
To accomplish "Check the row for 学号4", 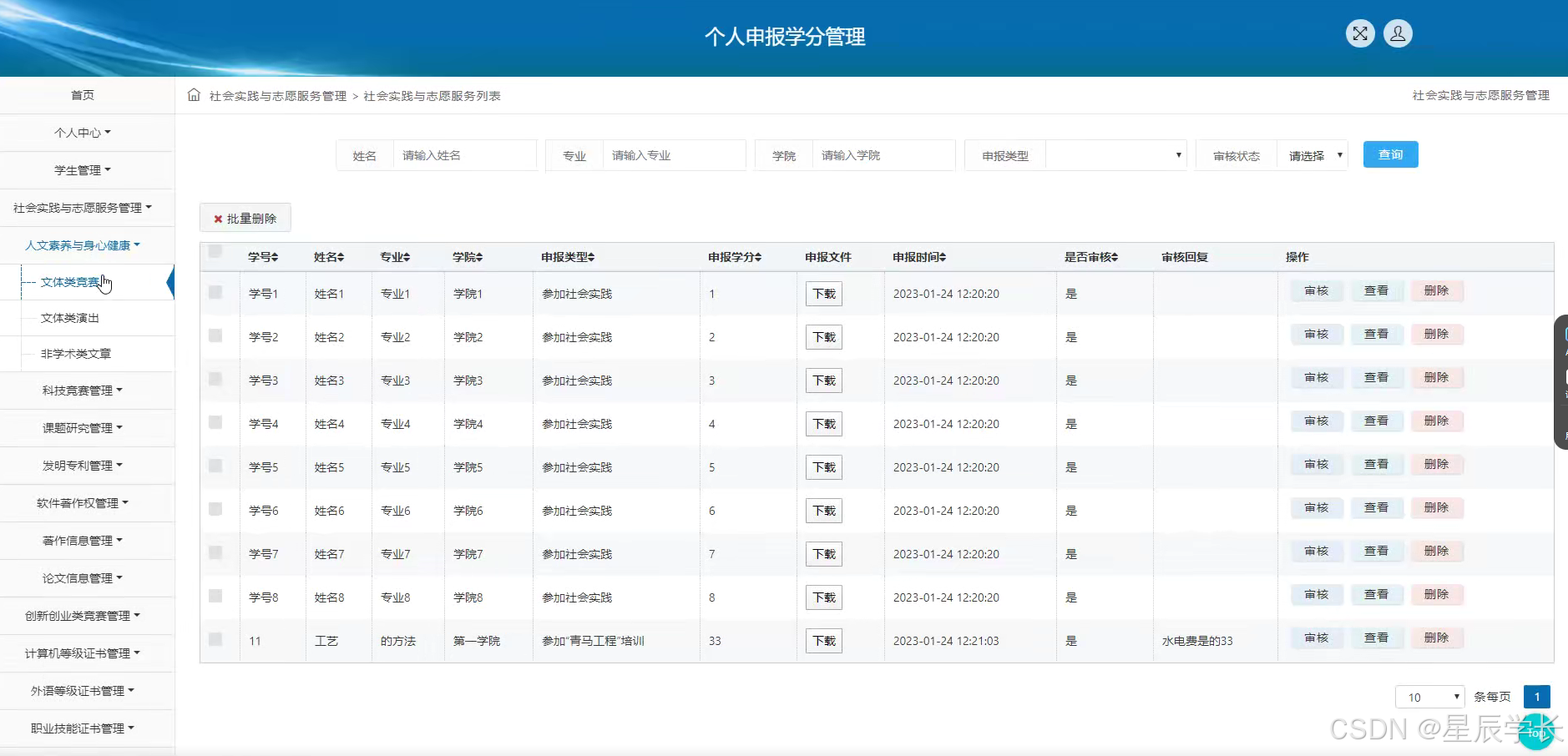I will (215, 422).
